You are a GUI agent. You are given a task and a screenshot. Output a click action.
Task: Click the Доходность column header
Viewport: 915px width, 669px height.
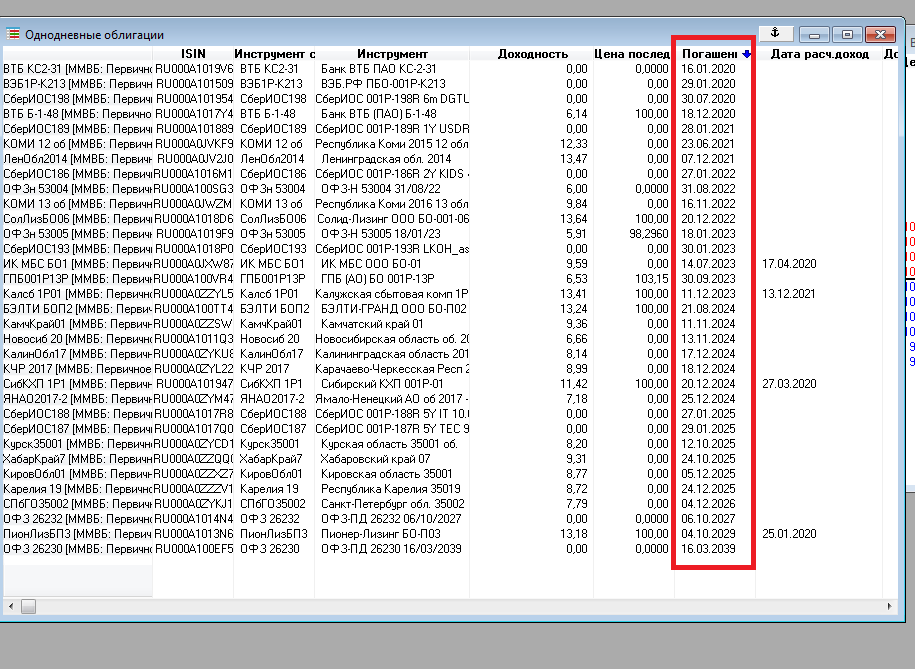(x=532, y=54)
